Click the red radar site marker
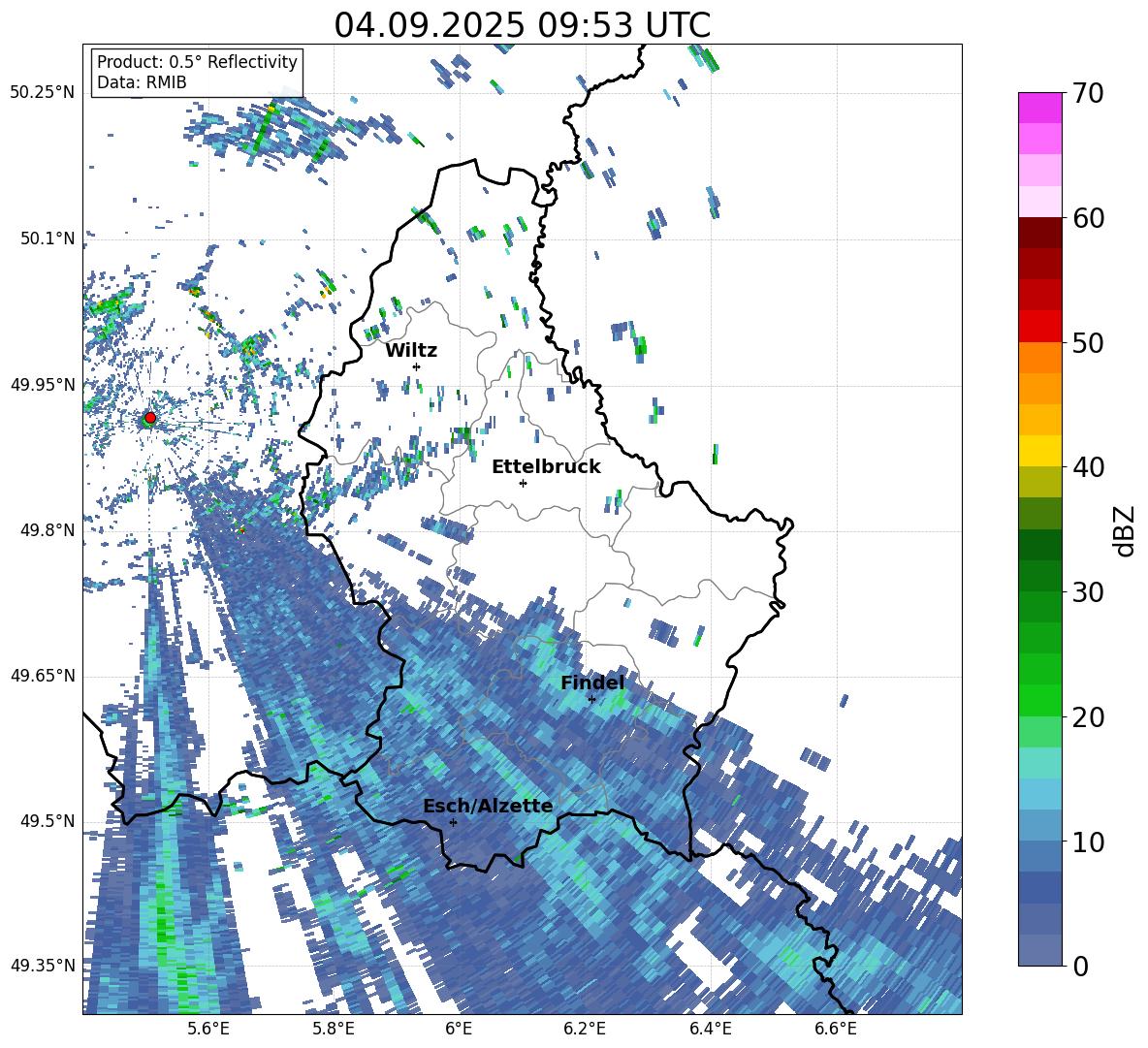Image resolution: width=1148 pixels, height=1048 pixels. 150,418
